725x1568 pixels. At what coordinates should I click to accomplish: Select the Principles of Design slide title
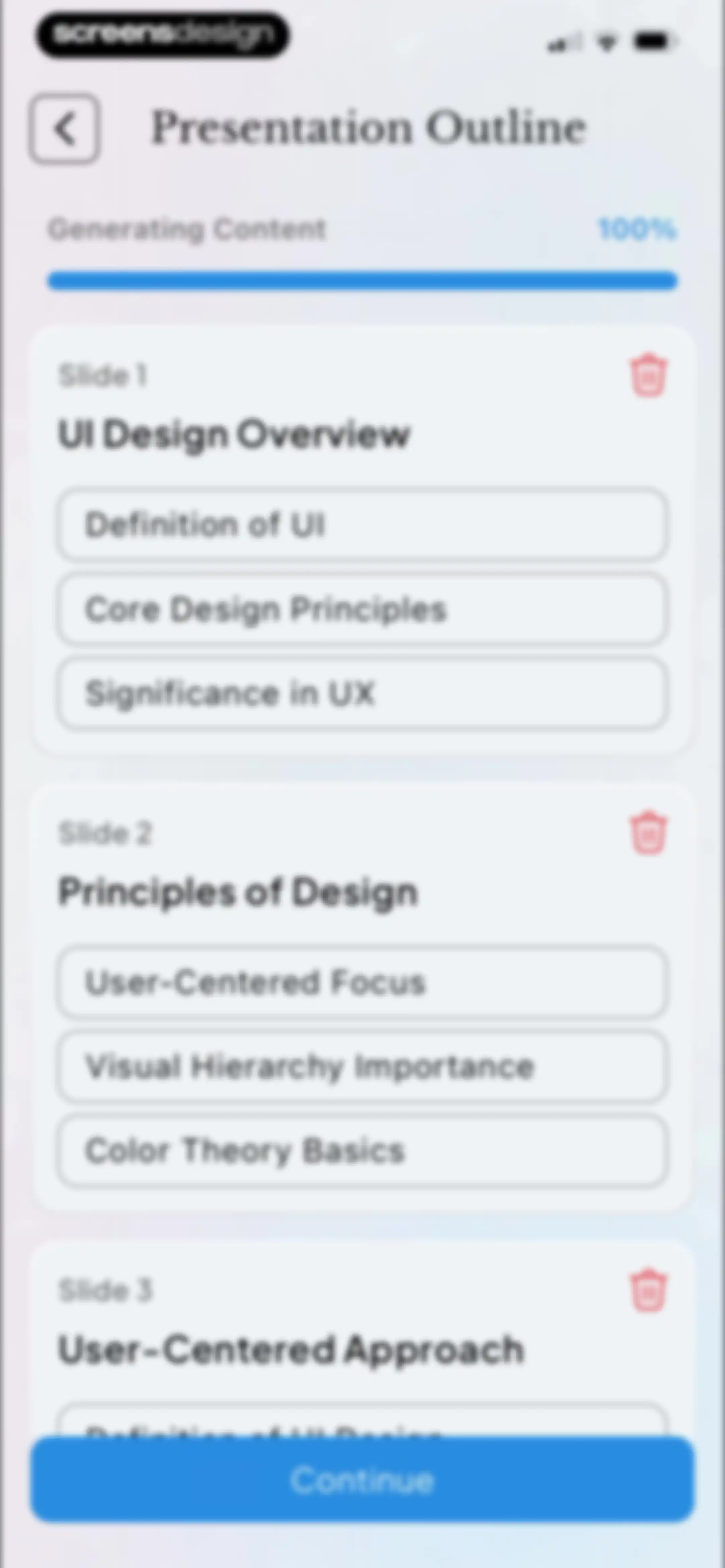click(238, 893)
